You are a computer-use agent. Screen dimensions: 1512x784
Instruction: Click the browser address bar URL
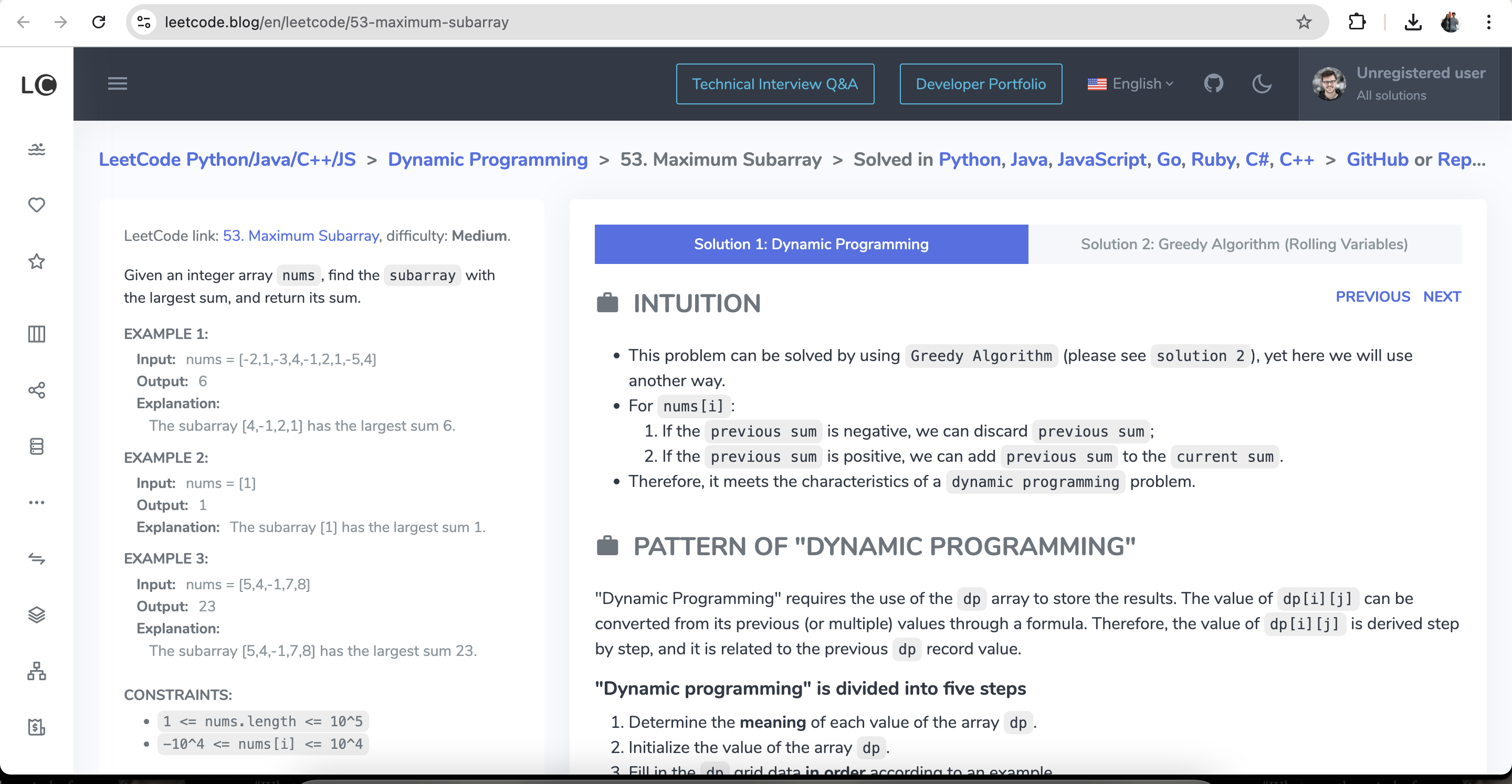coord(337,22)
